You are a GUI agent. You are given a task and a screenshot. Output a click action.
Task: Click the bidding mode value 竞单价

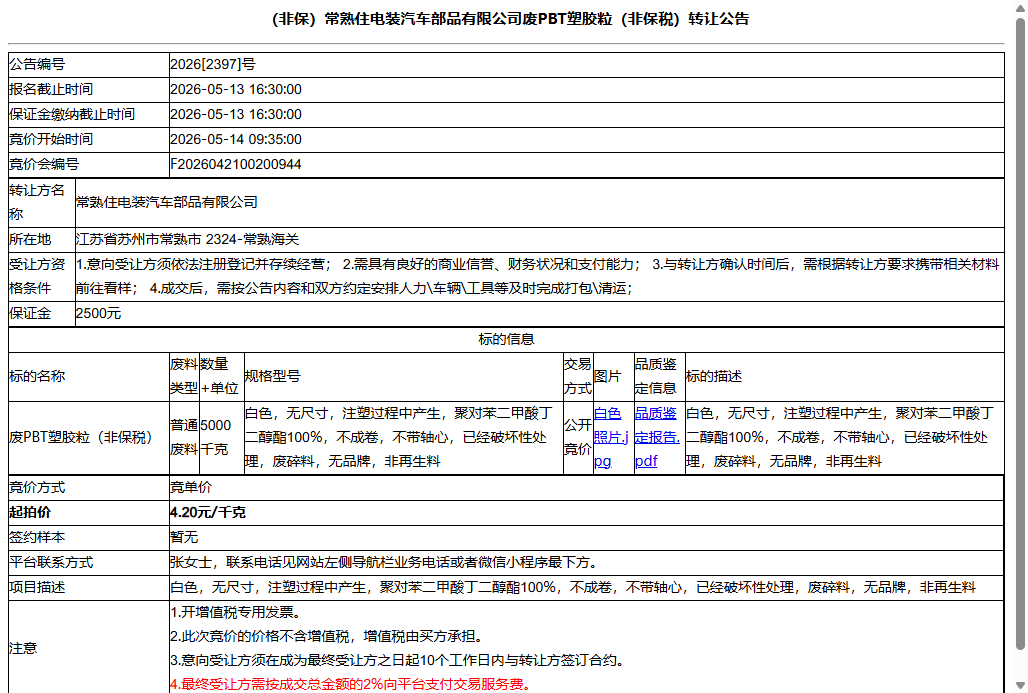pyautogui.click(x=191, y=487)
